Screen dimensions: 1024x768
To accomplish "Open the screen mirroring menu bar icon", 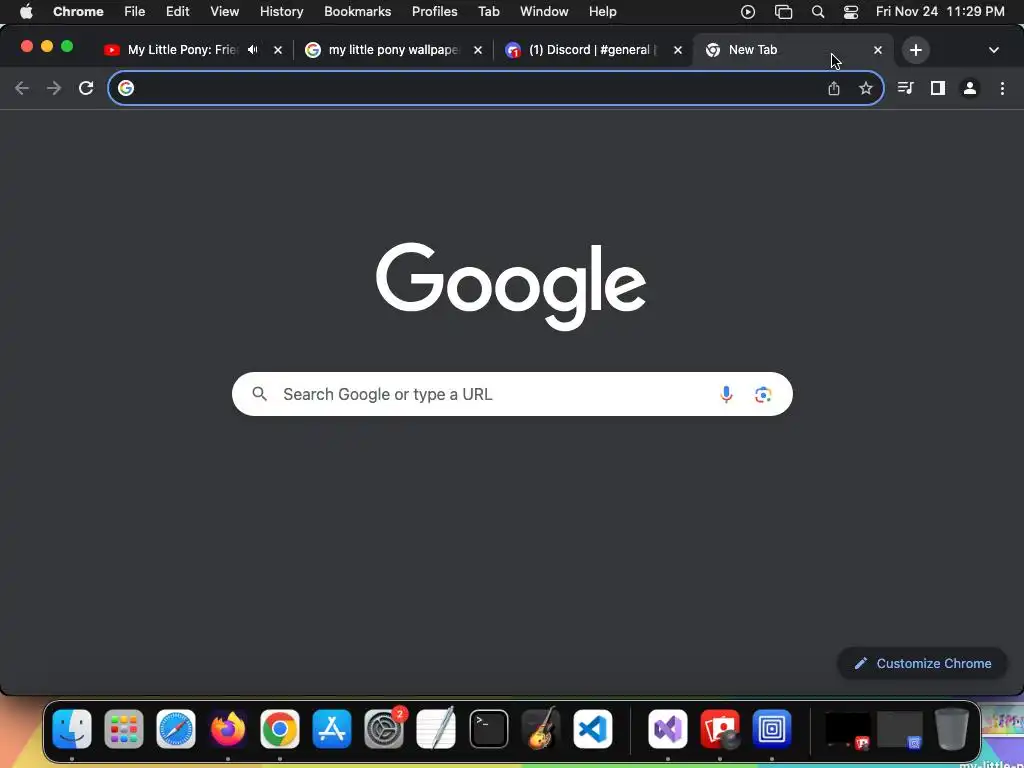I will click(x=783, y=12).
